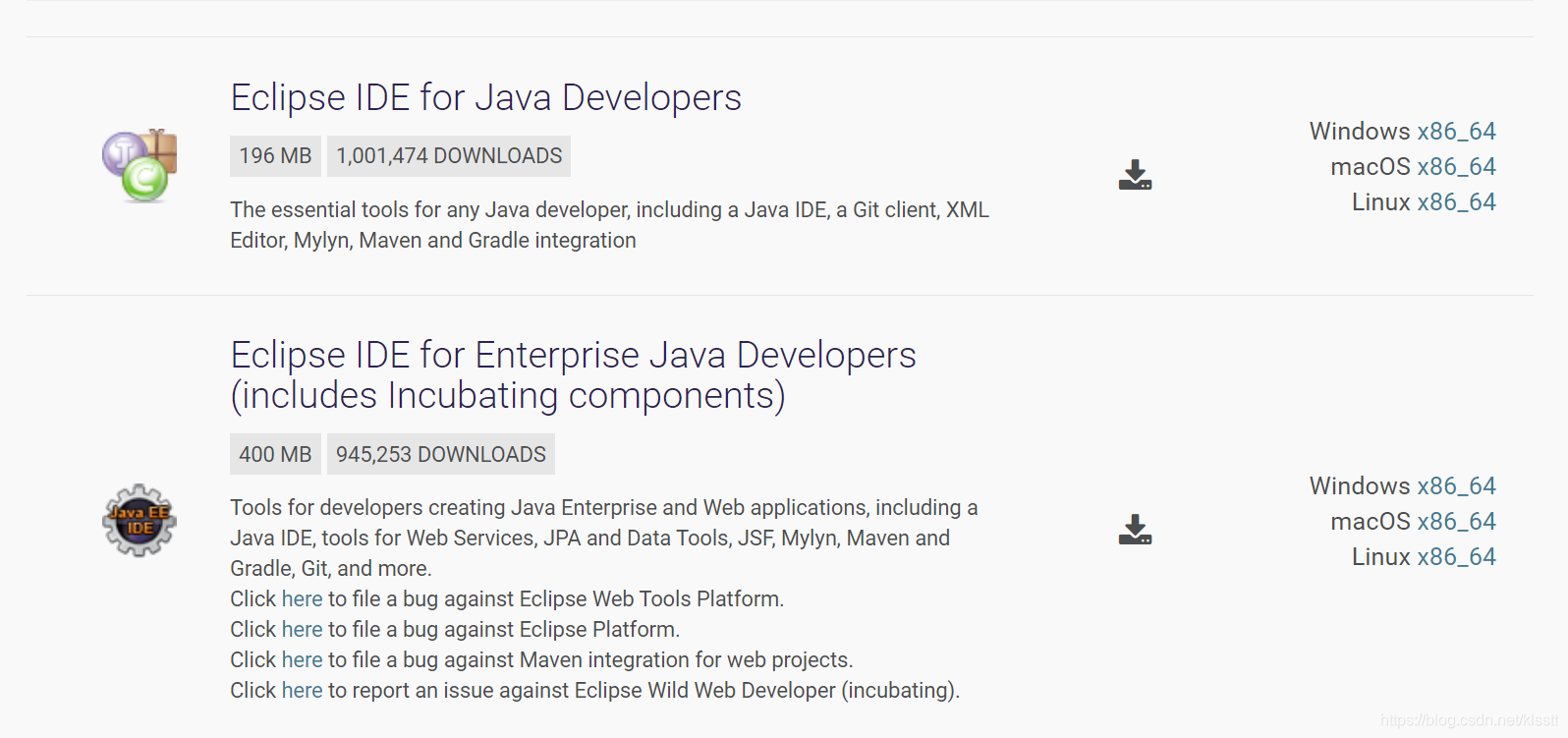Click download icon for Enterprise Java Developers package

pyautogui.click(x=1135, y=530)
